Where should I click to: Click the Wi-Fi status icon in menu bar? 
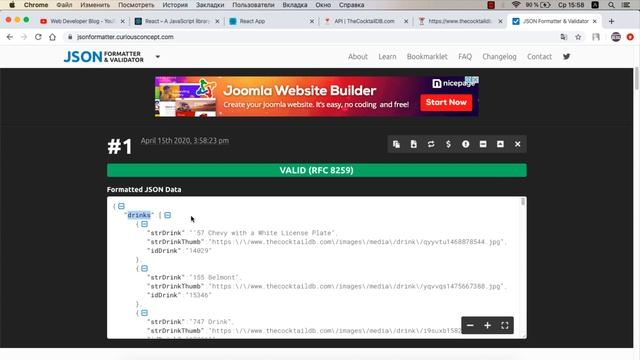coord(516,5)
